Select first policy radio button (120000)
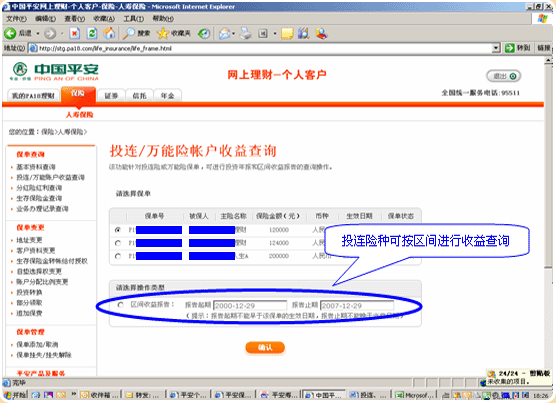The height and width of the screenshot is (403, 556). [x=118, y=230]
